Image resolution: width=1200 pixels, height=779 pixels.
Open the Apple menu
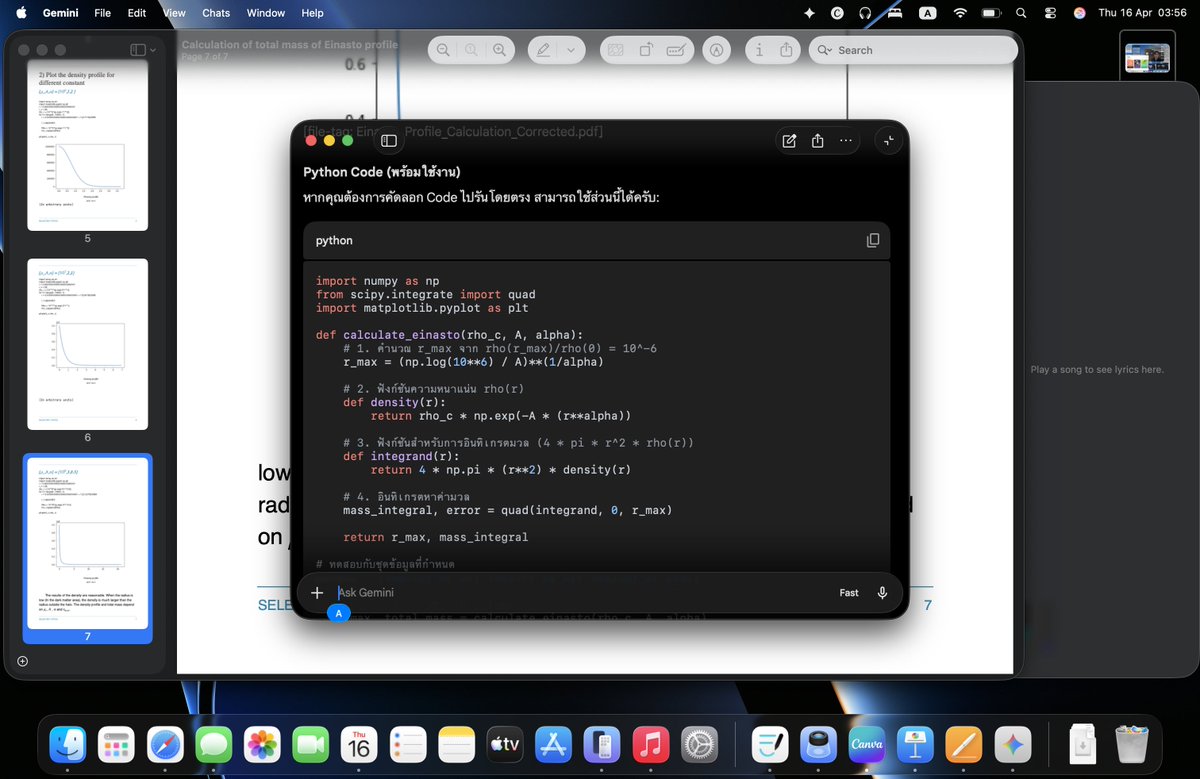click(x=19, y=13)
